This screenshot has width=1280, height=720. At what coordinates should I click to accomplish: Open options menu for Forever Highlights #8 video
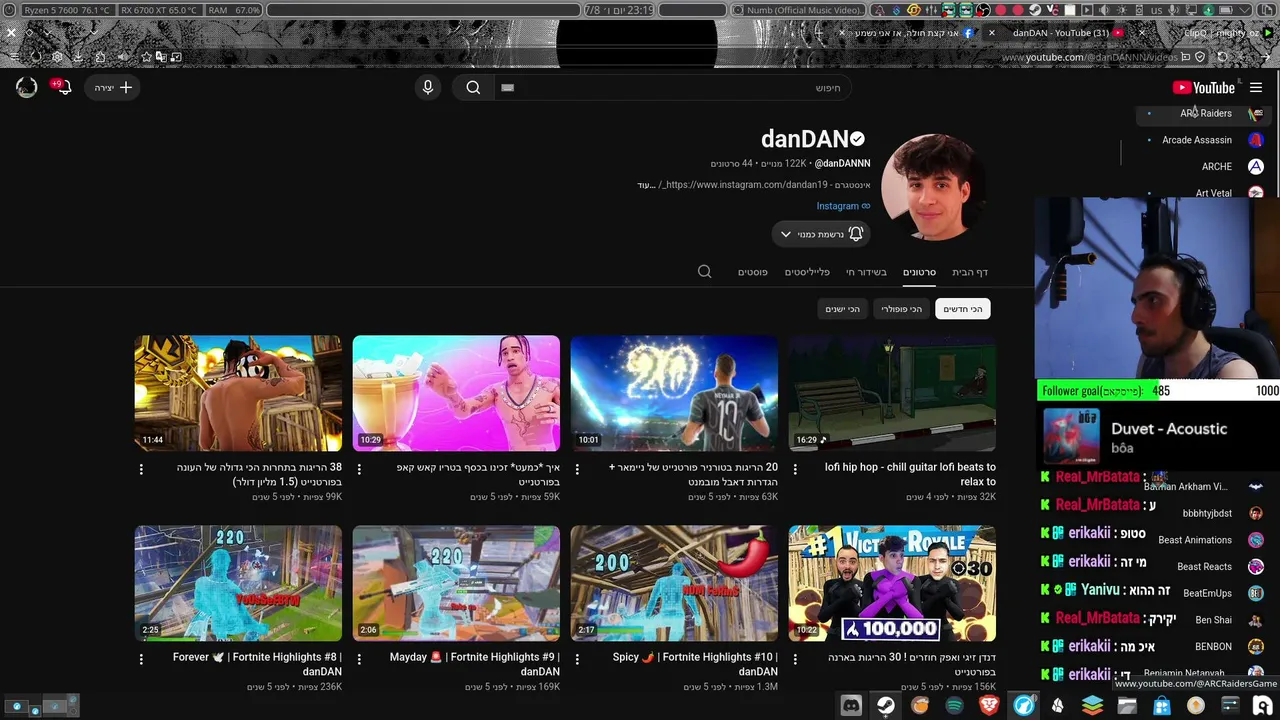coord(141,659)
